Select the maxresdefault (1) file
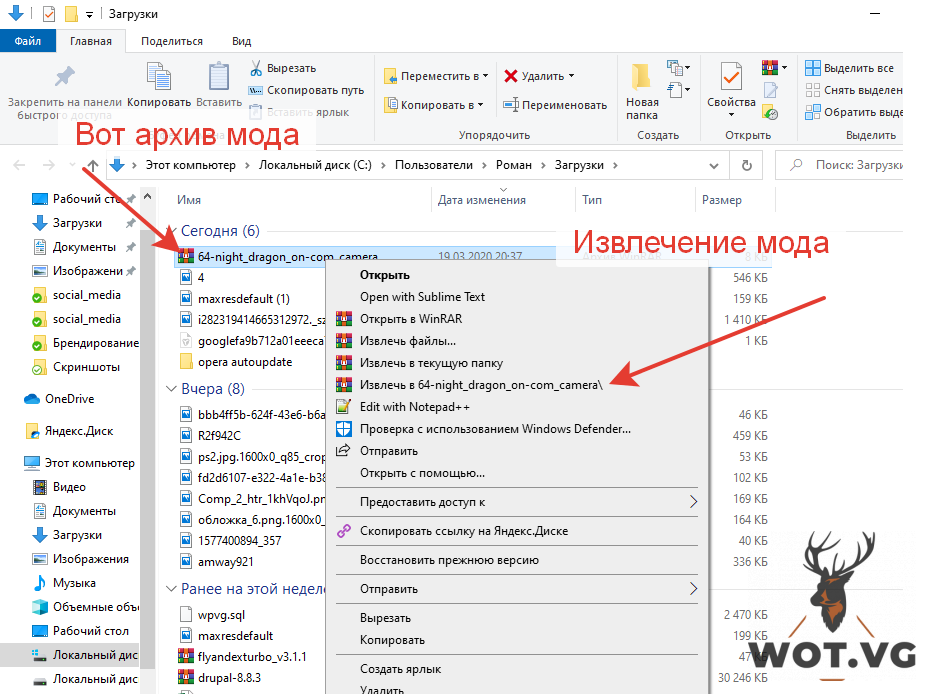 [x=244, y=298]
